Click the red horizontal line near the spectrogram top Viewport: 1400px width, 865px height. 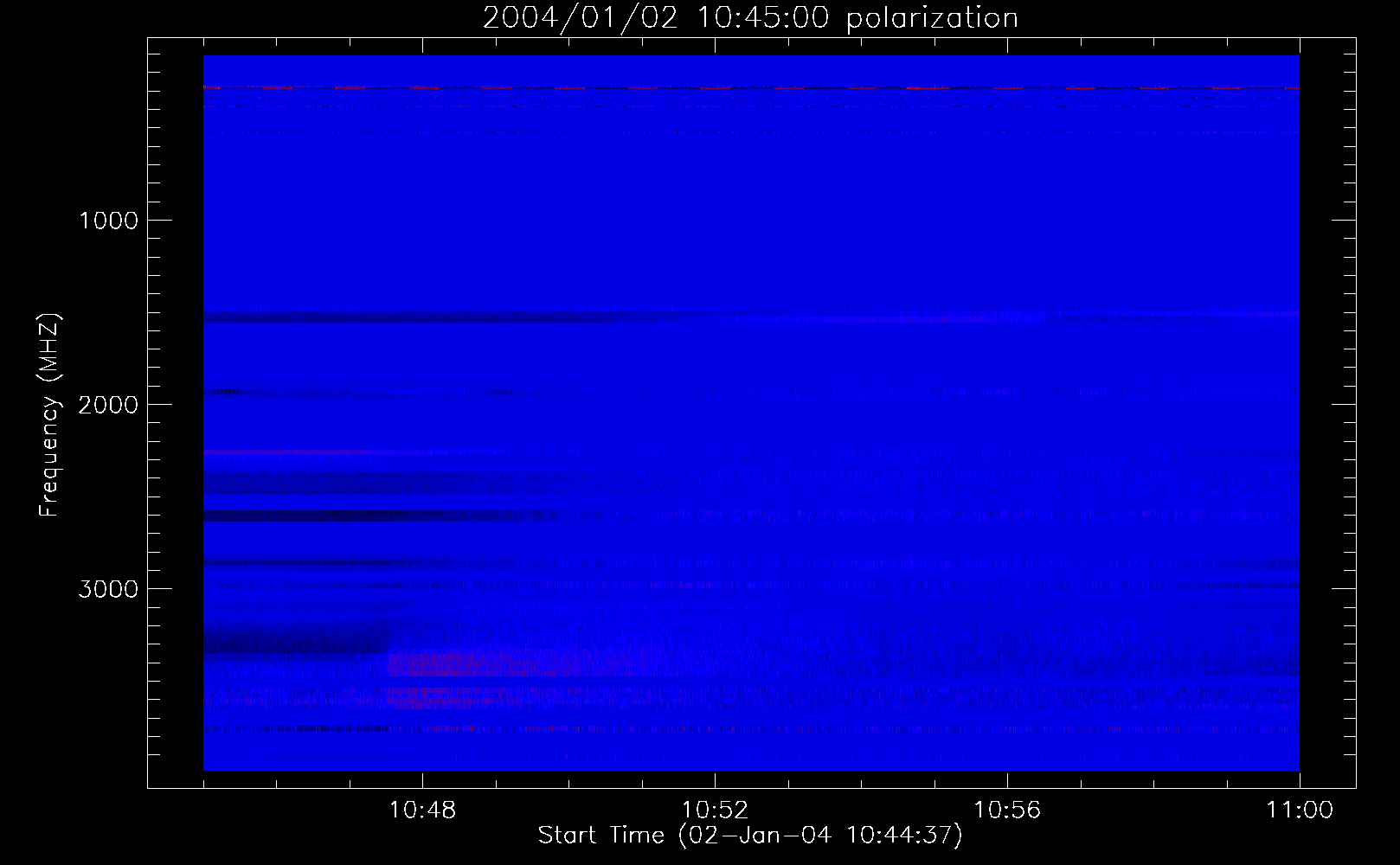(x=751, y=87)
